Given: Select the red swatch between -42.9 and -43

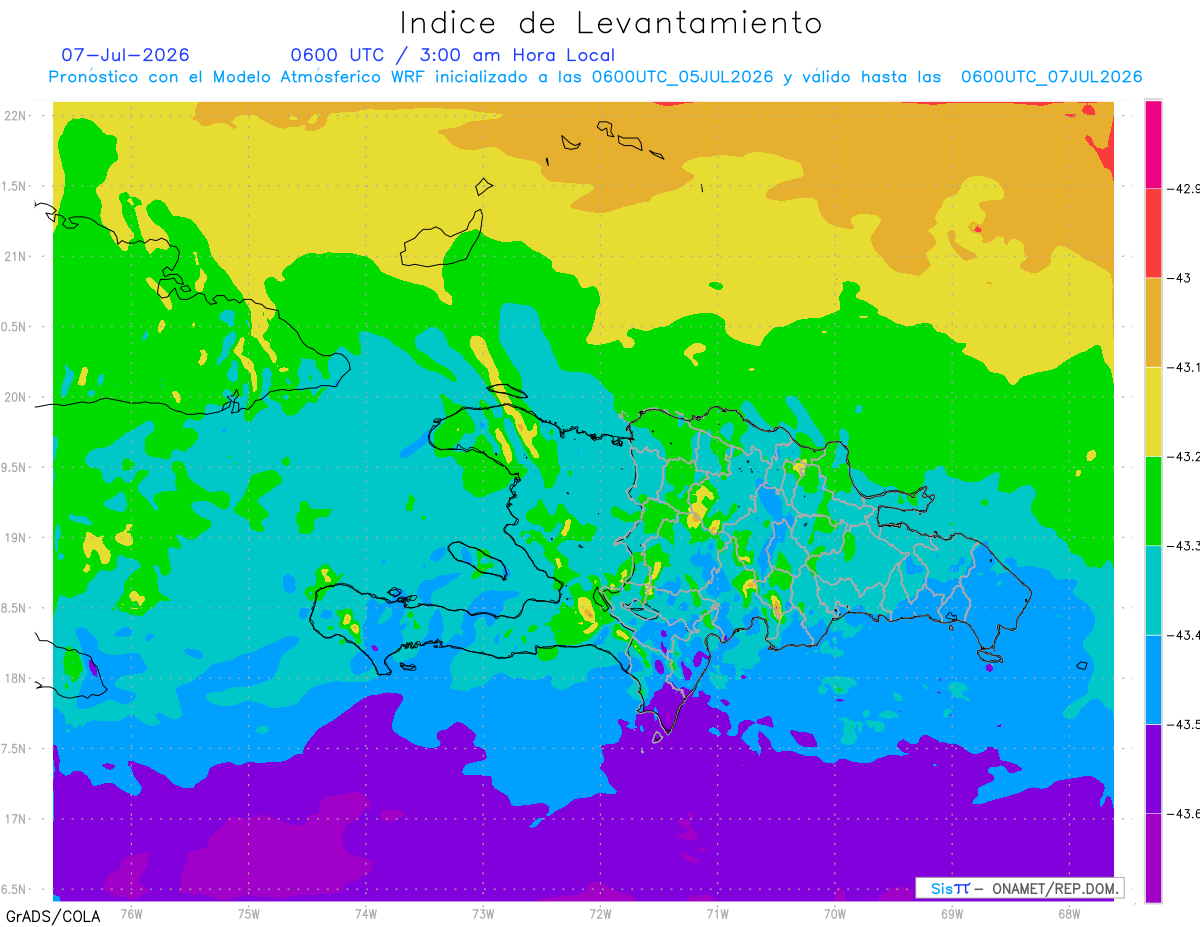Looking at the screenshot, I should tap(1153, 233).
